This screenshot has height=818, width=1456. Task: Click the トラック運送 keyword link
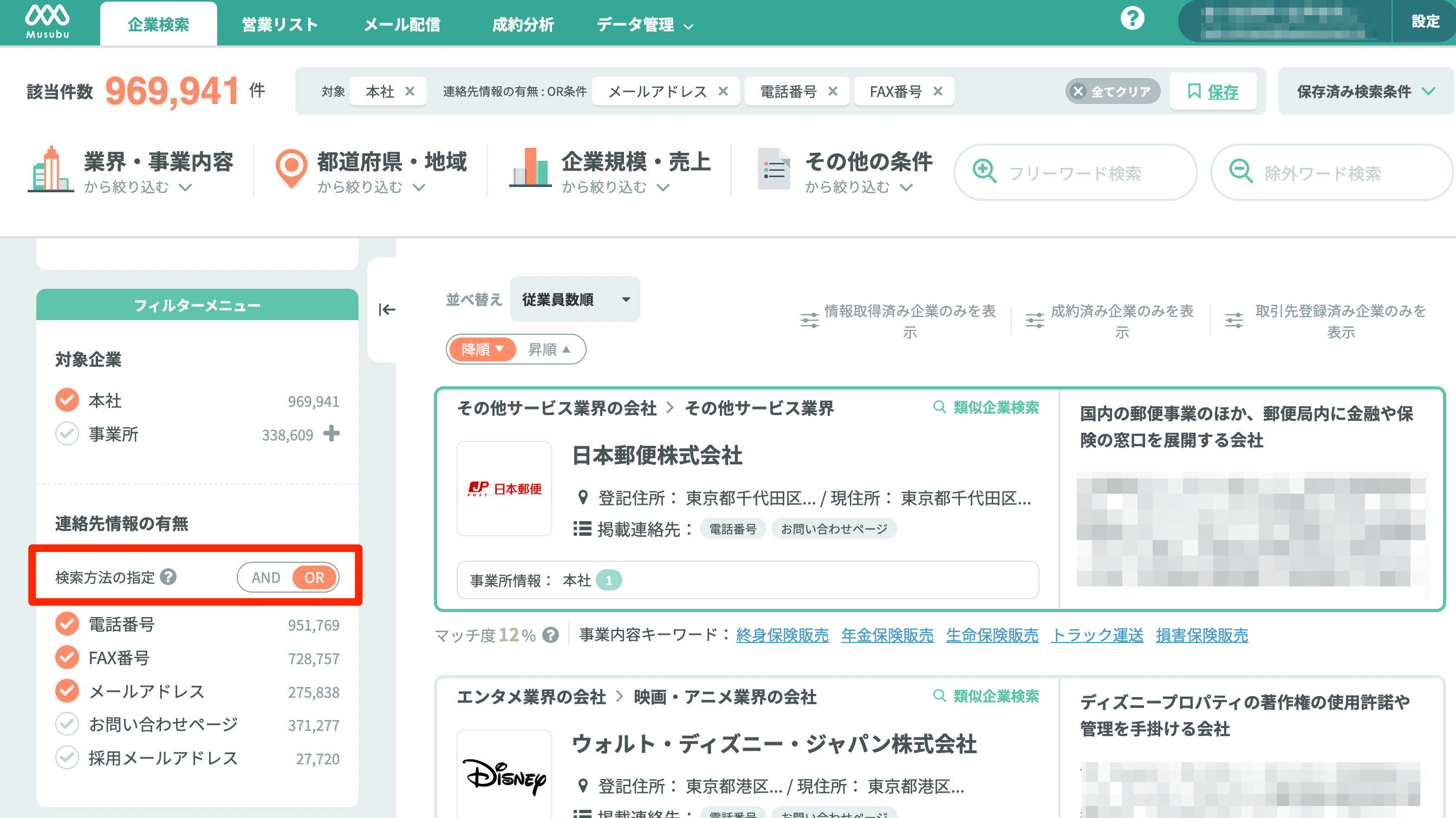[x=1097, y=635]
